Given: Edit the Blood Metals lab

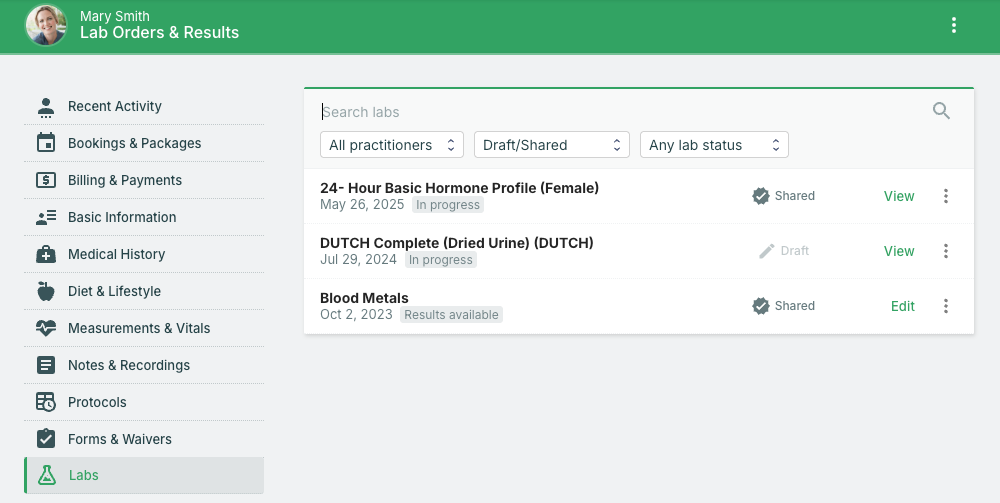Looking at the screenshot, I should [x=902, y=306].
